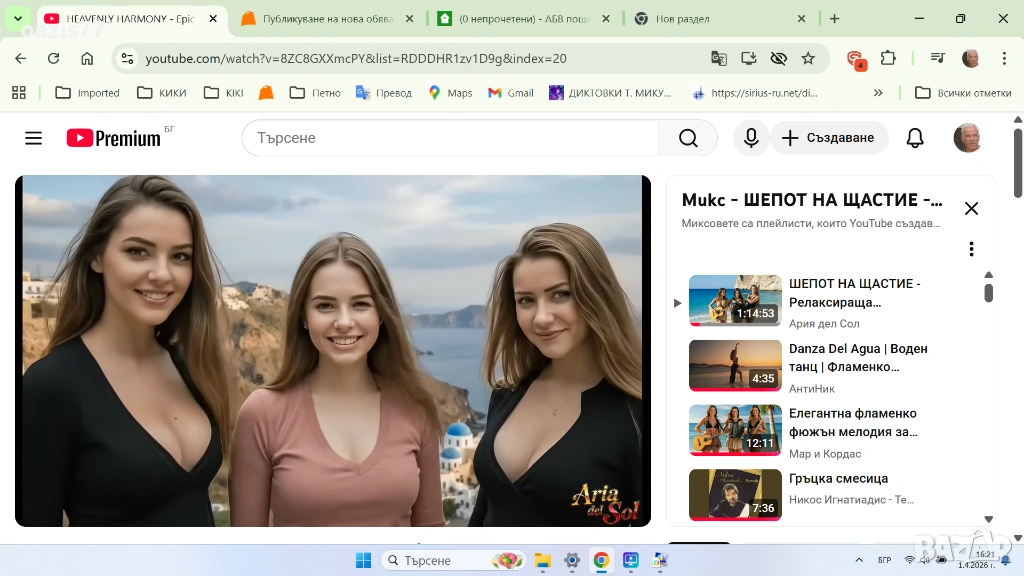This screenshot has width=1024, height=576.
Task: Open the Gmail bookmark link
Action: click(x=510, y=93)
